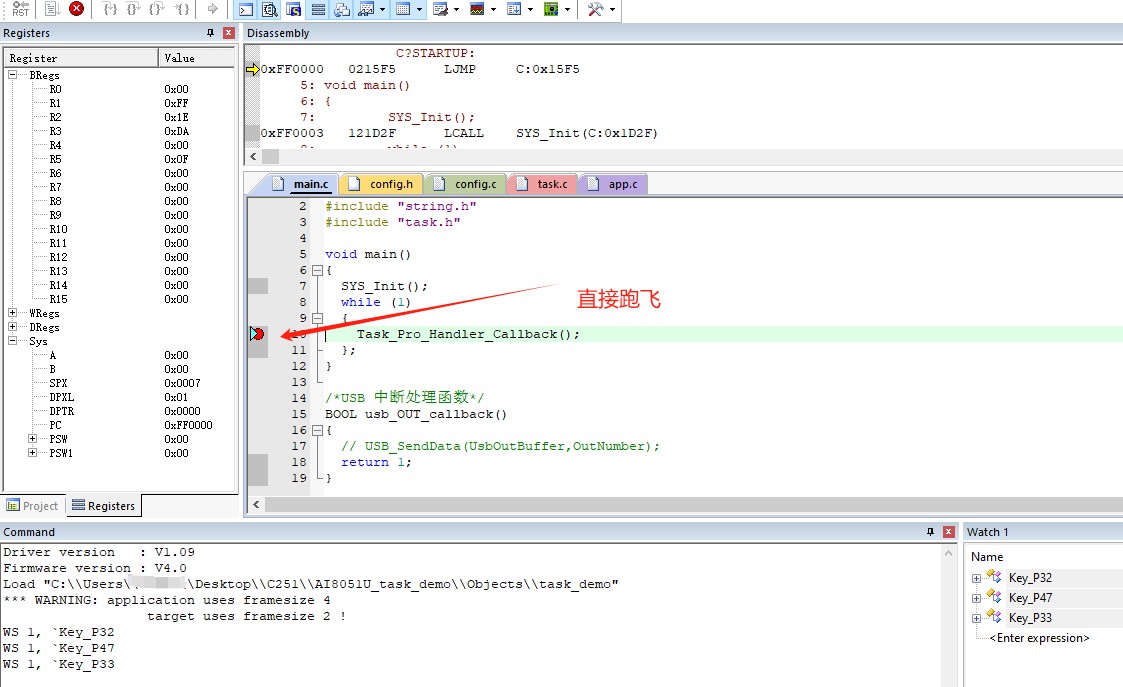Collapse the while loop block at line 9

click(317, 318)
